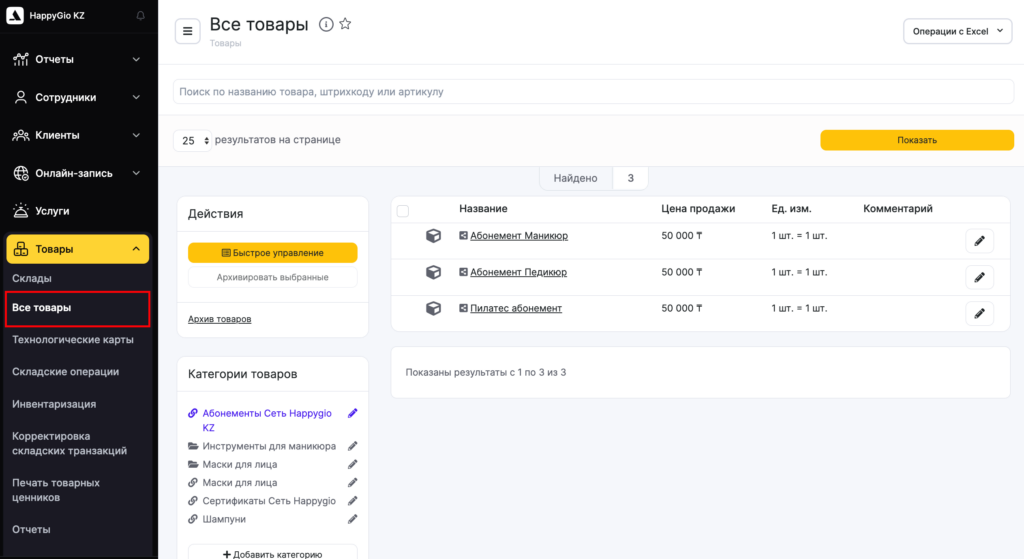Image resolution: width=1024 pixels, height=559 pixels.
Task: Change the 25 results per page selector
Action: pyautogui.click(x=194, y=141)
